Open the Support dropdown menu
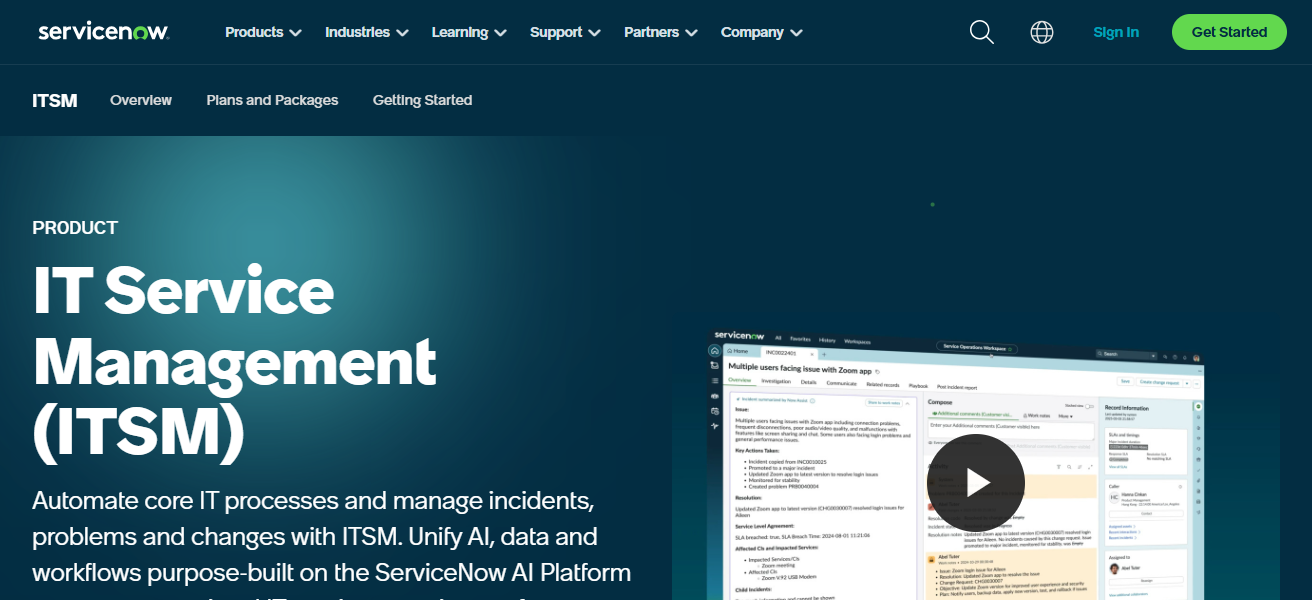This screenshot has height=600, width=1312. pos(565,32)
